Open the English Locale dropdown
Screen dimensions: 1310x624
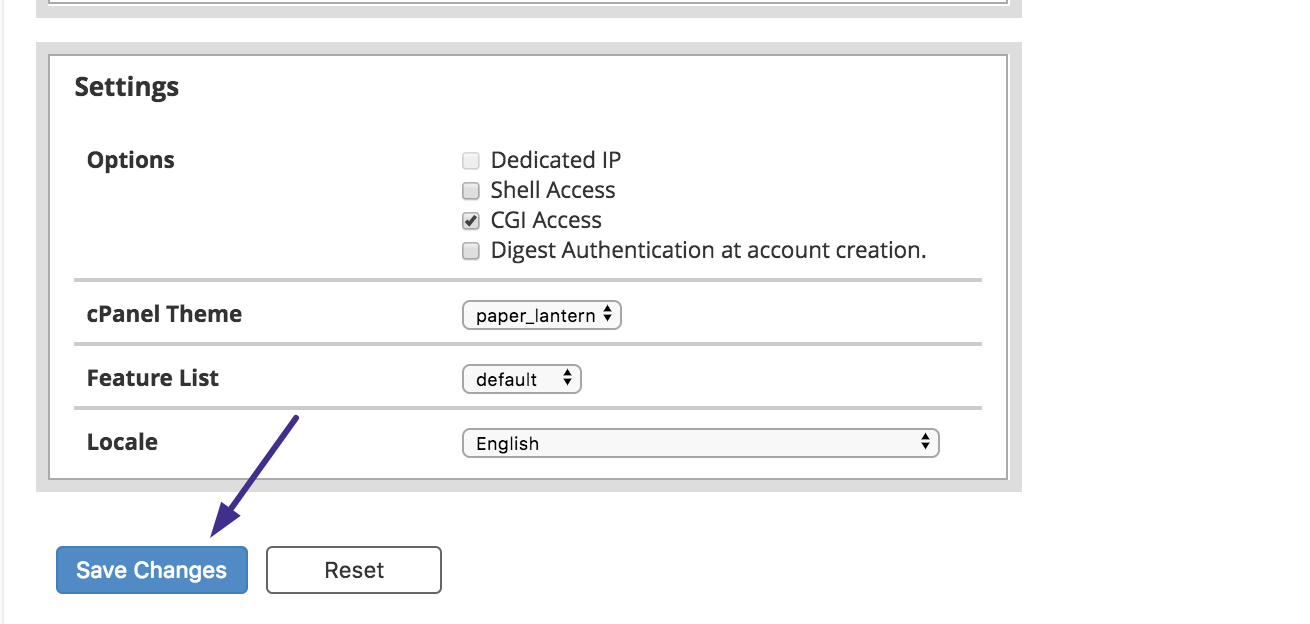point(700,444)
